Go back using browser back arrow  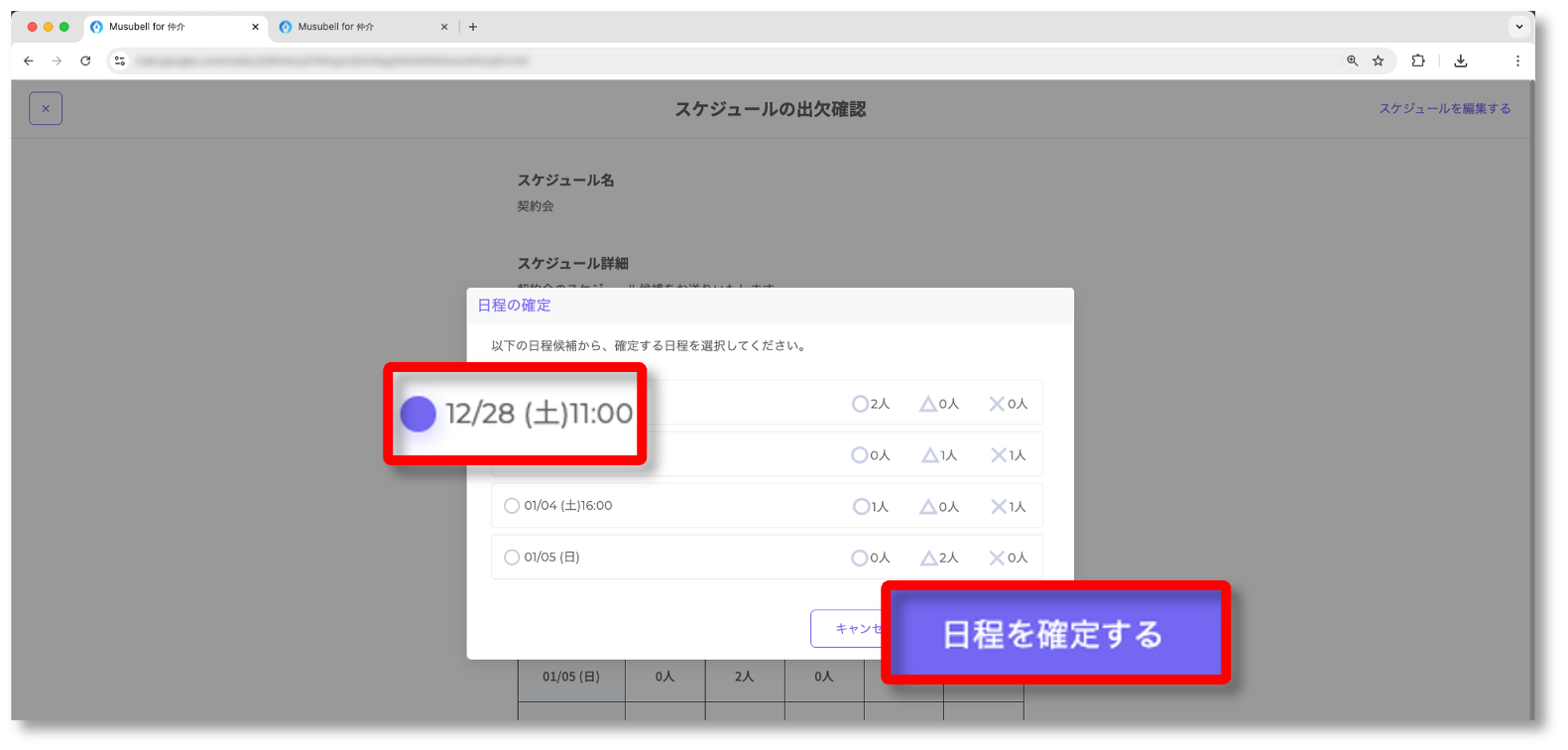click(x=29, y=61)
